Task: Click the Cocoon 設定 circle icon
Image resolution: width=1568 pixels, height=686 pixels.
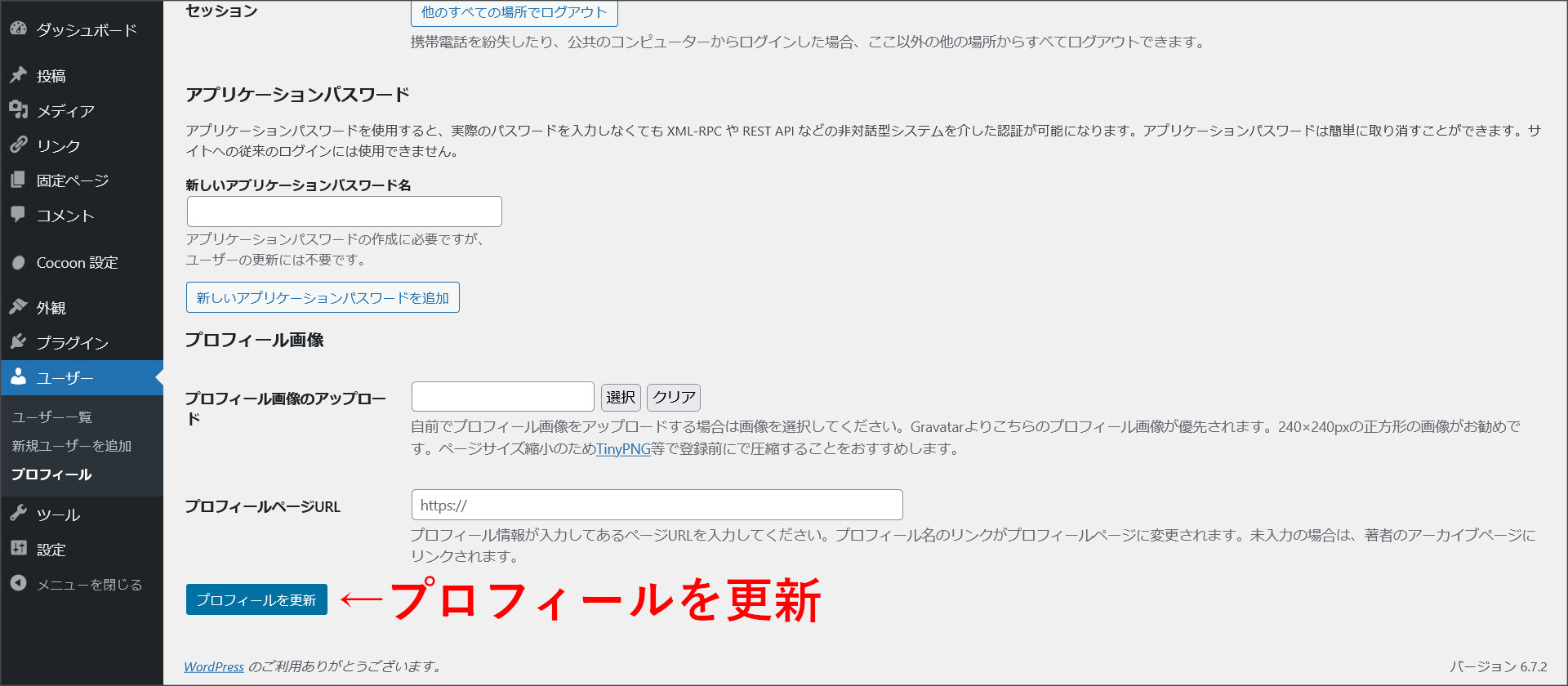Action: click(x=18, y=262)
